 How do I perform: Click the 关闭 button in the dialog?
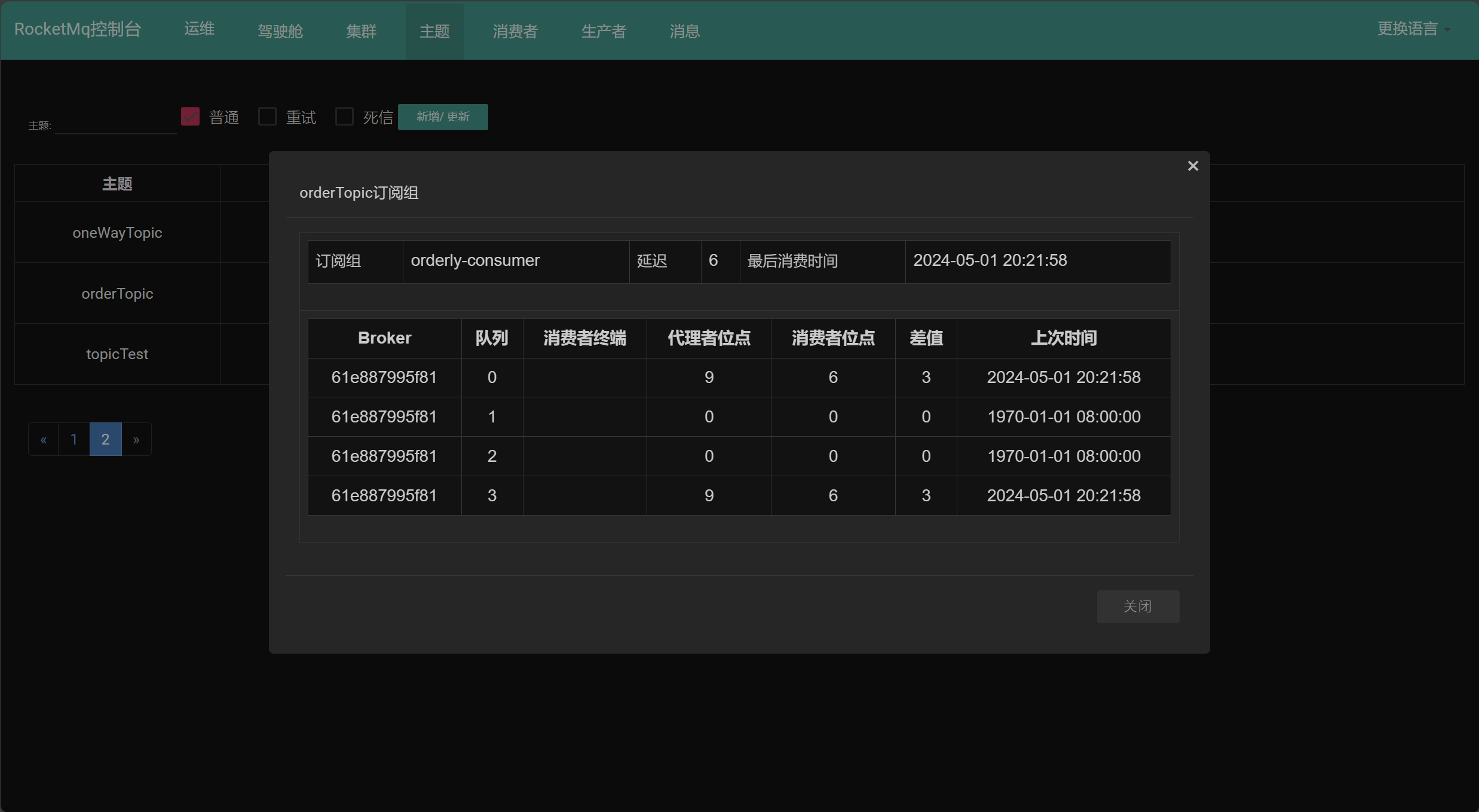(x=1138, y=606)
